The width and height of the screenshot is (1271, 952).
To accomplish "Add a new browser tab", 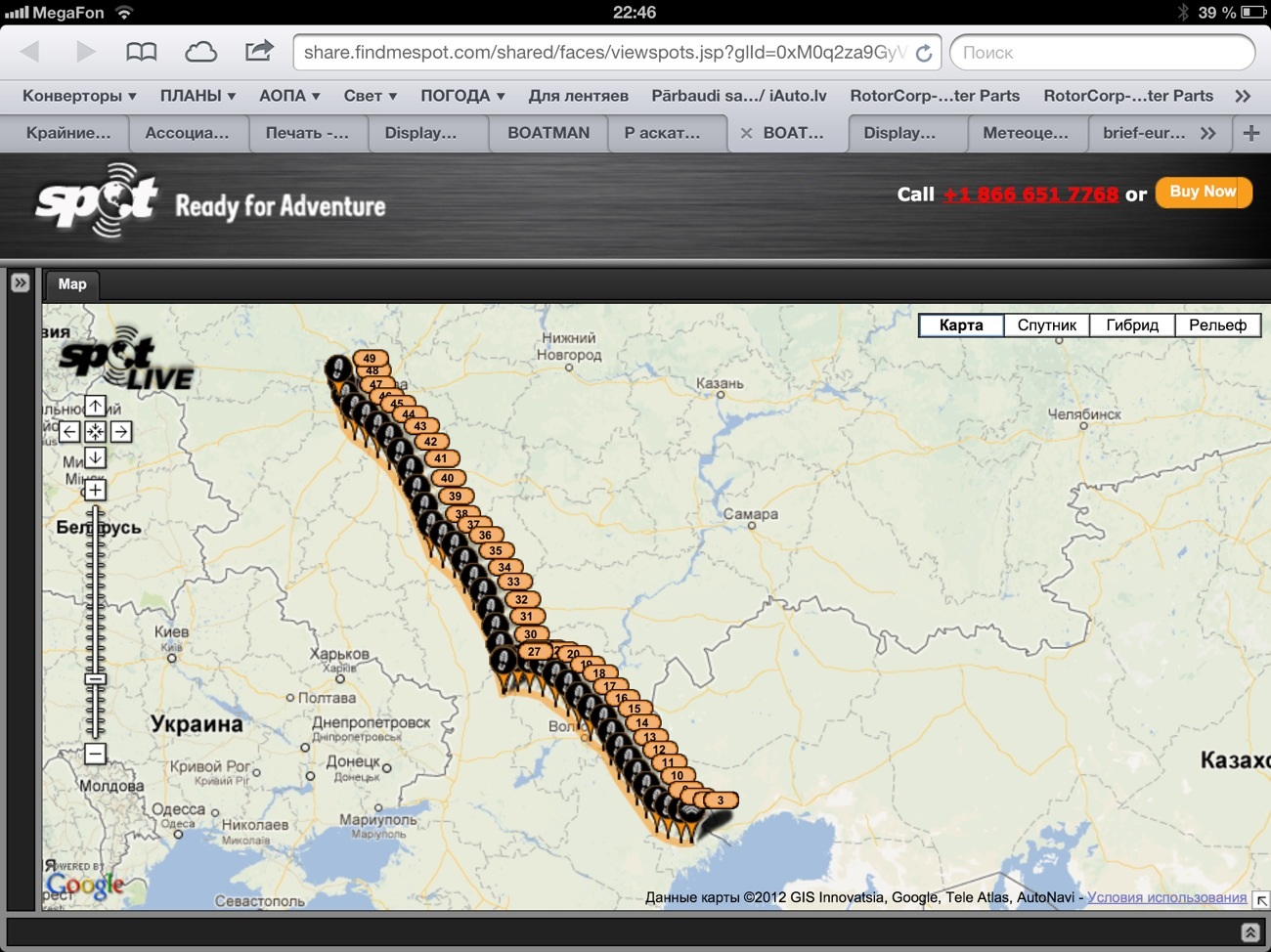I will tap(1250, 133).
